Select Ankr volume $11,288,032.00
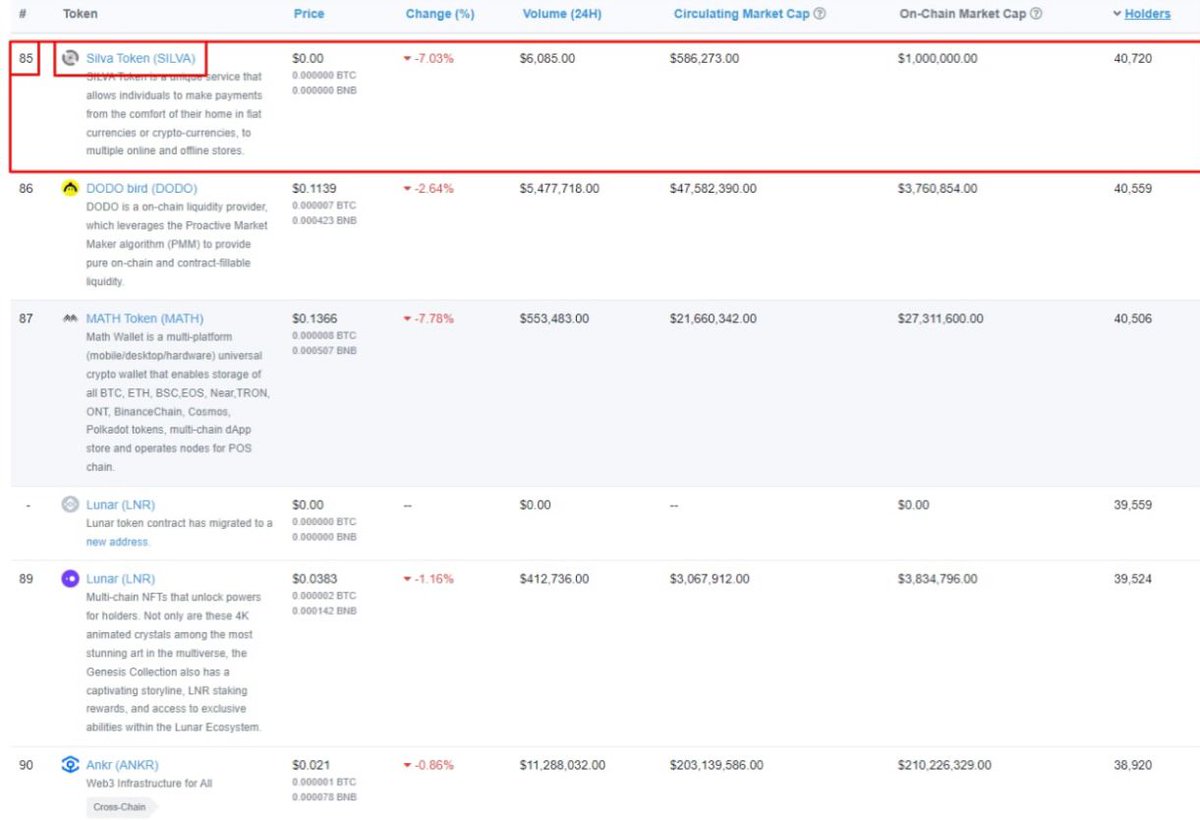 pyautogui.click(x=562, y=765)
